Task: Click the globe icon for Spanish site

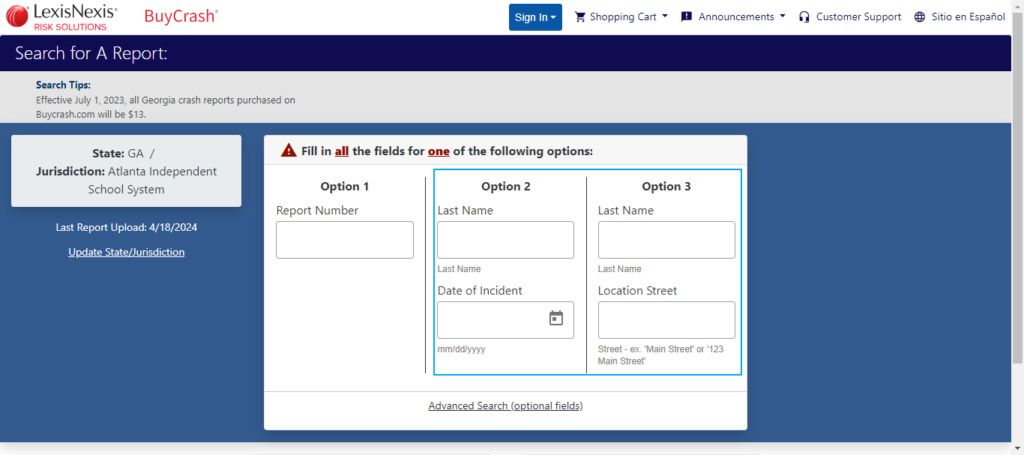Action: coord(920,17)
